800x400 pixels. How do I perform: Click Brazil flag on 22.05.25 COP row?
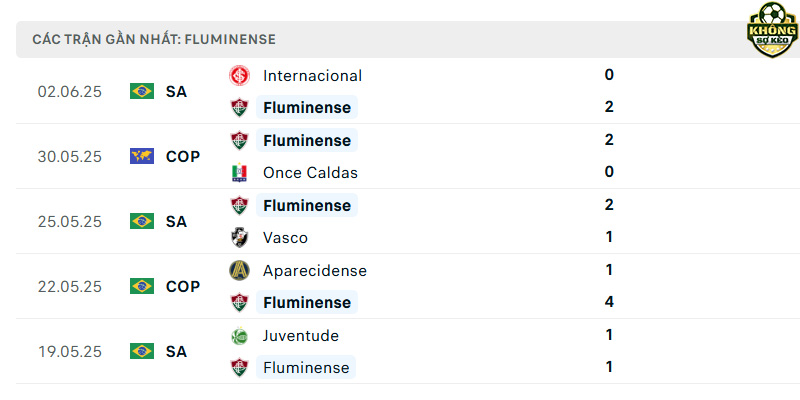(142, 286)
